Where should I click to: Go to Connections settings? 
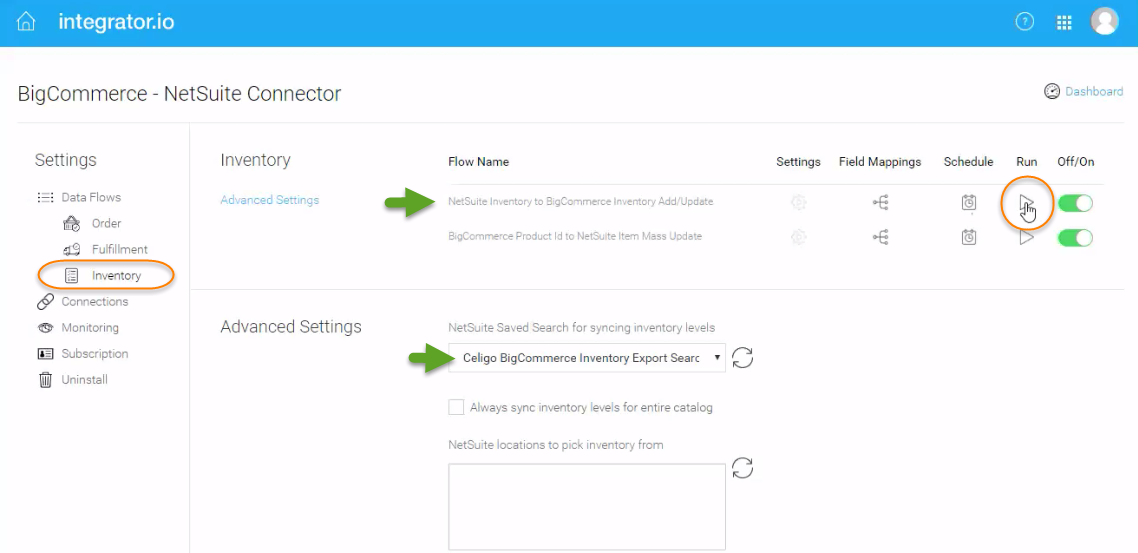[94, 302]
